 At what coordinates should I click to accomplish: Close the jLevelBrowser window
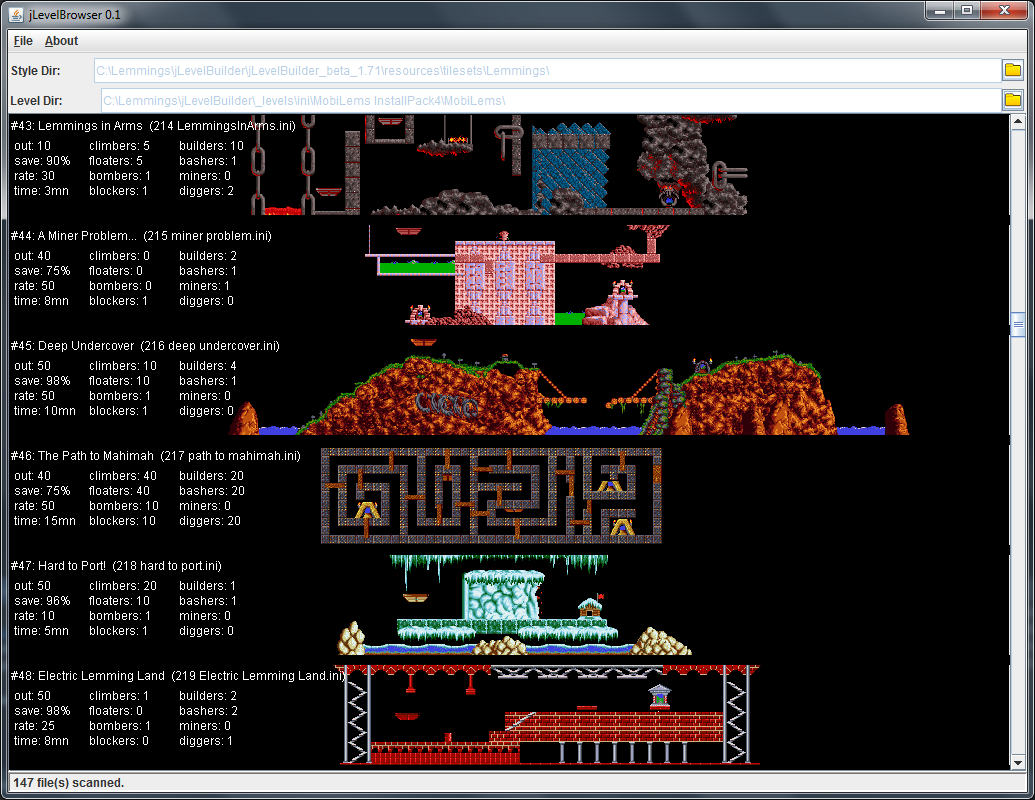click(1005, 11)
